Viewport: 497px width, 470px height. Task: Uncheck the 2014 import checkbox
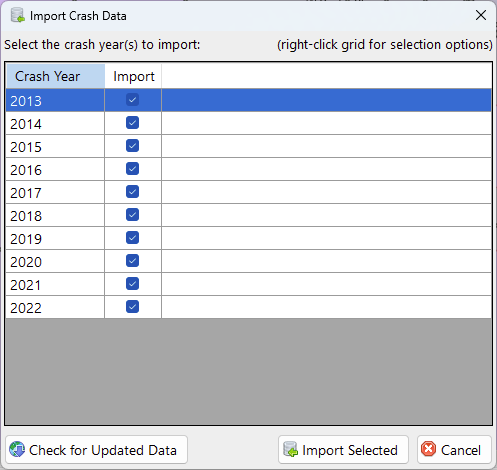(132, 123)
